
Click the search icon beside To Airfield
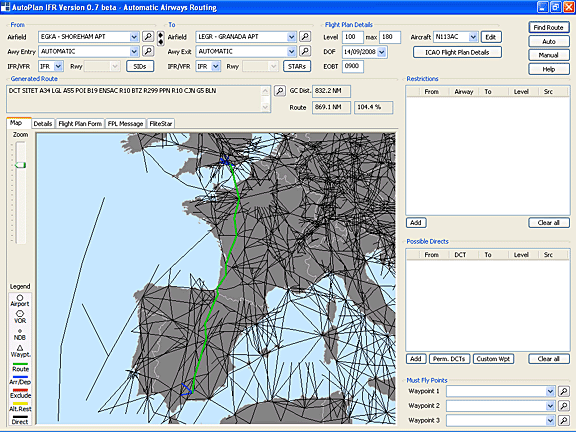[x=305, y=36]
